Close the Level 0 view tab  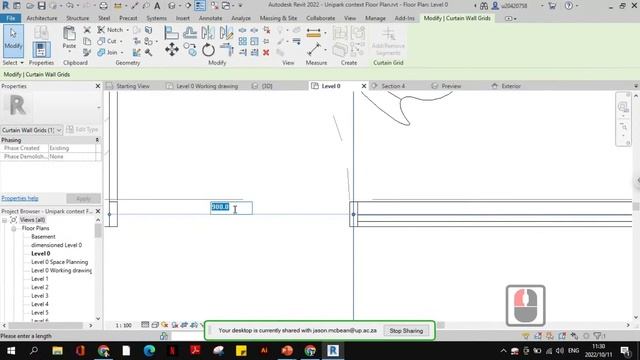click(364, 86)
